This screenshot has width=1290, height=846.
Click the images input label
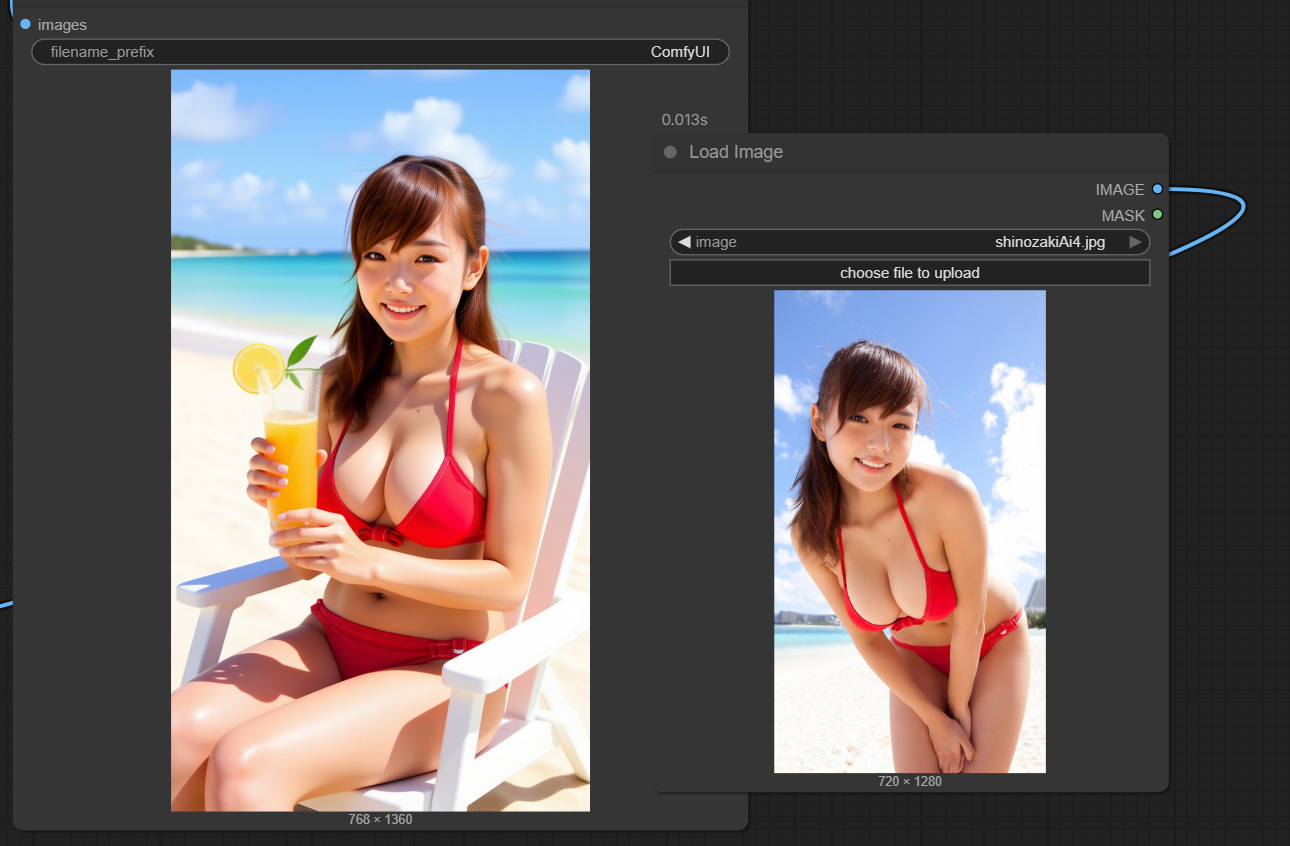[x=62, y=25]
